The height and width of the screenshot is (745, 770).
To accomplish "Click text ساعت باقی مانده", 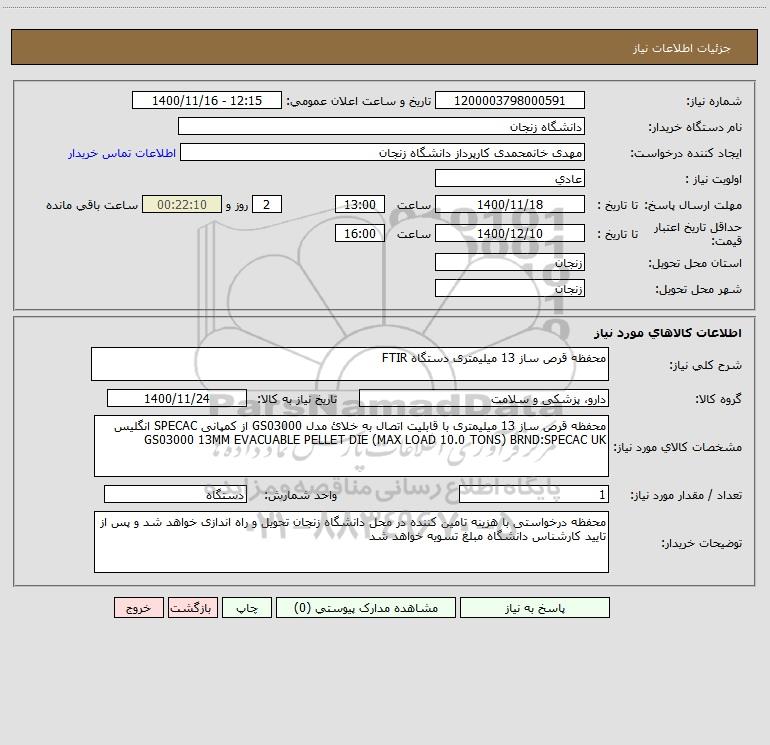I will (x=92, y=205).
